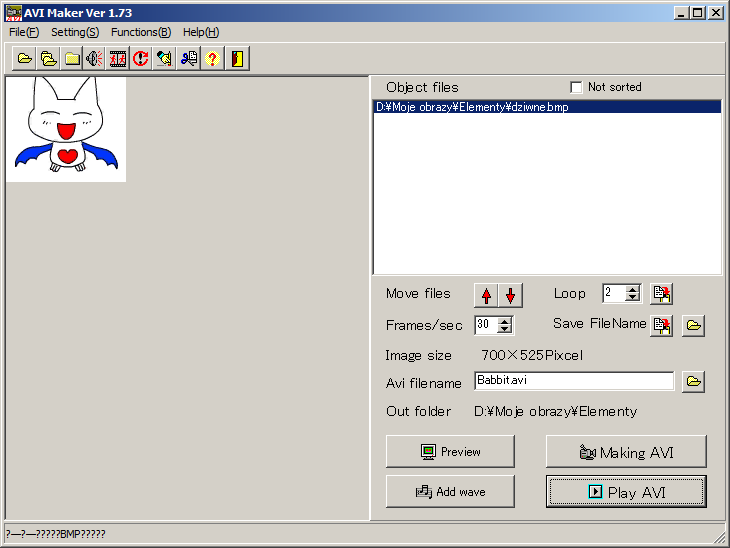Click the exit door toolbar icon

point(237,59)
